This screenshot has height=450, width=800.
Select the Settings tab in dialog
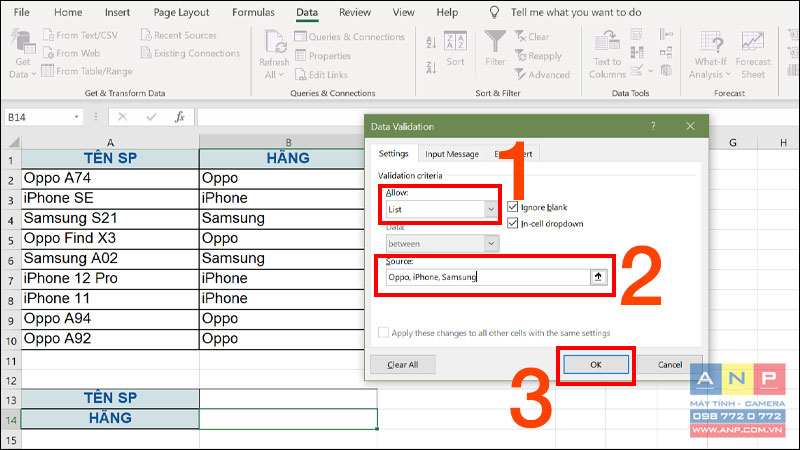tap(393, 153)
